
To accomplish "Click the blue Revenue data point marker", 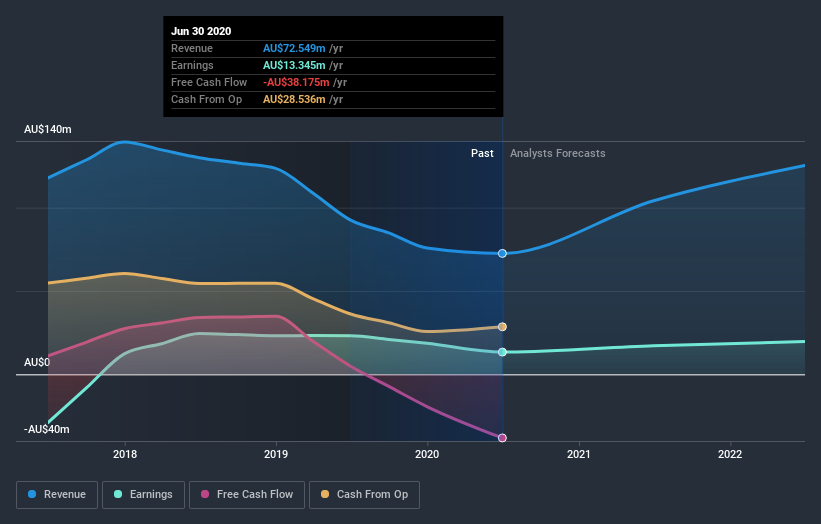I will (502, 253).
